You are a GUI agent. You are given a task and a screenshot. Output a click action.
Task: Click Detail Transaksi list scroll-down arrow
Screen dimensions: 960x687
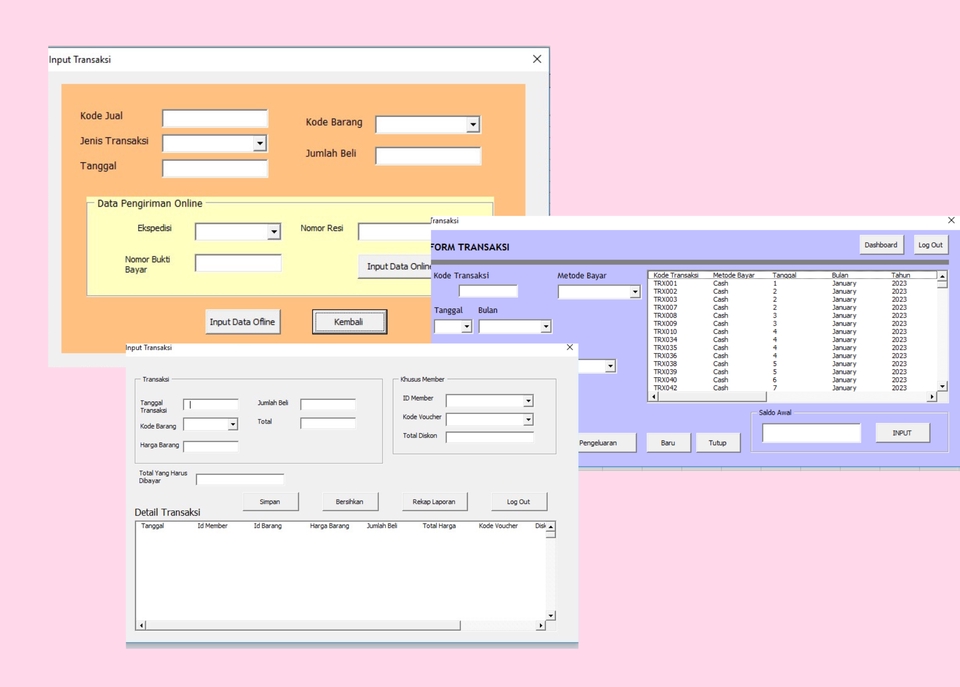coord(550,615)
